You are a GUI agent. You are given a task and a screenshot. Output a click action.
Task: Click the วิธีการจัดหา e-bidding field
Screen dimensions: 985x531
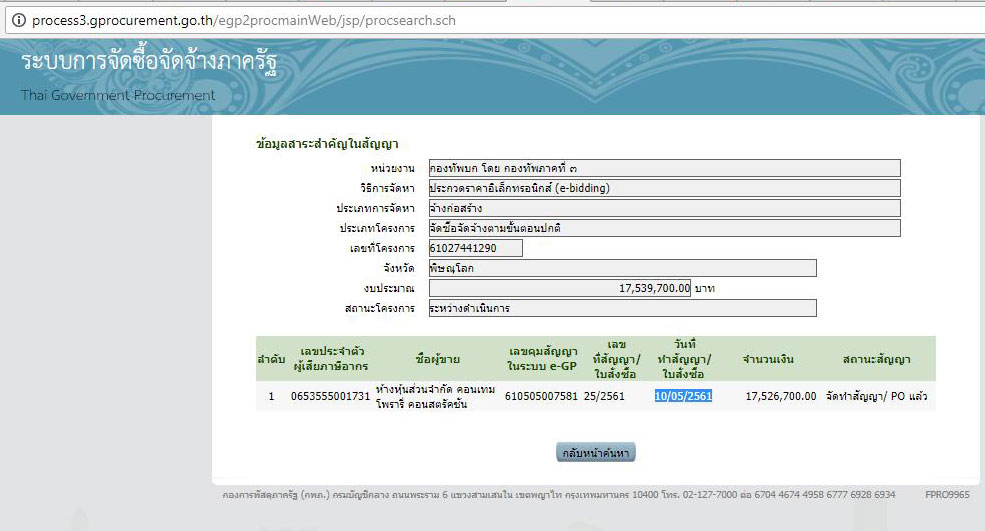[664, 188]
